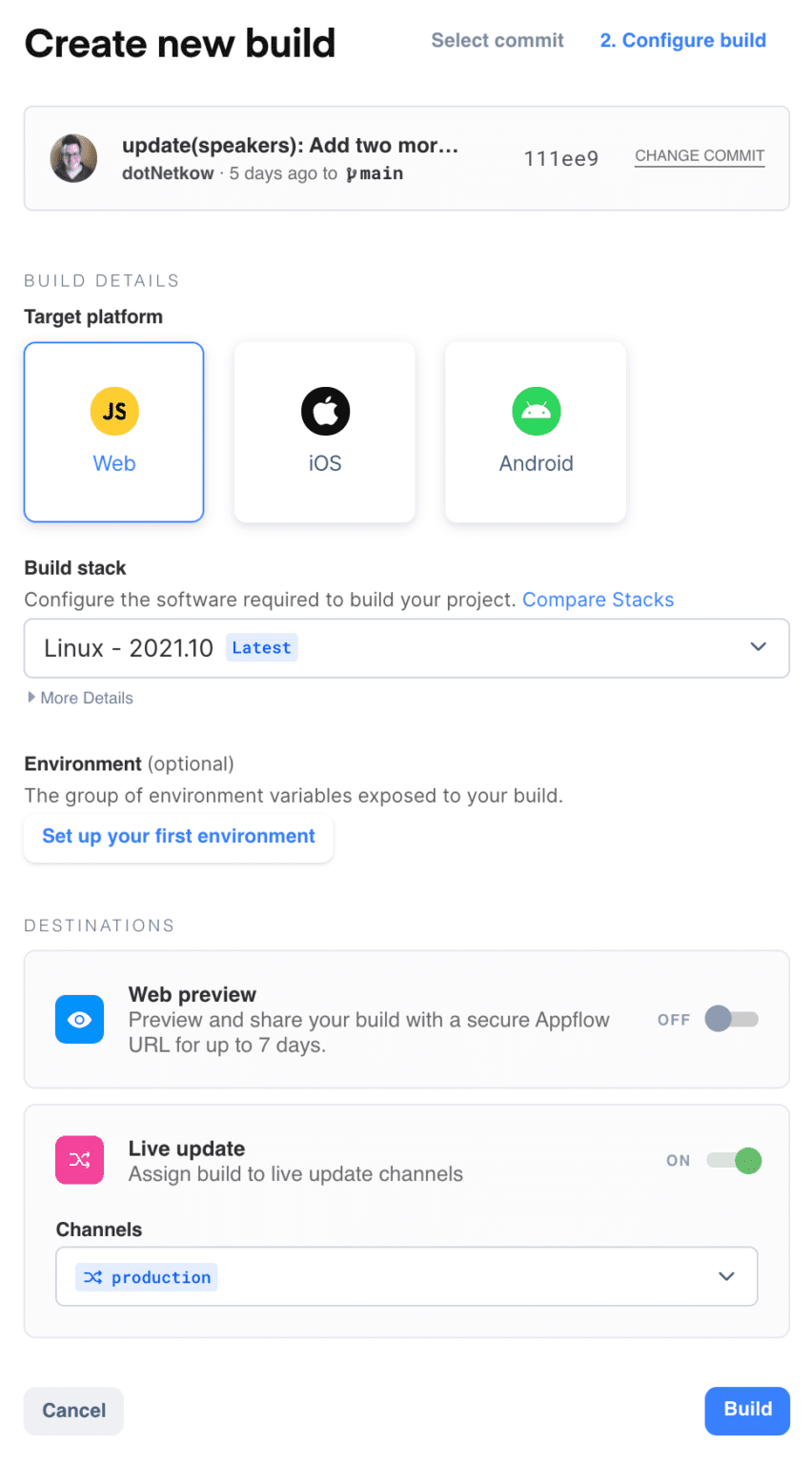812x1464 pixels.
Task: Click the Live update shuffle icon
Action: click(x=79, y=1160)
